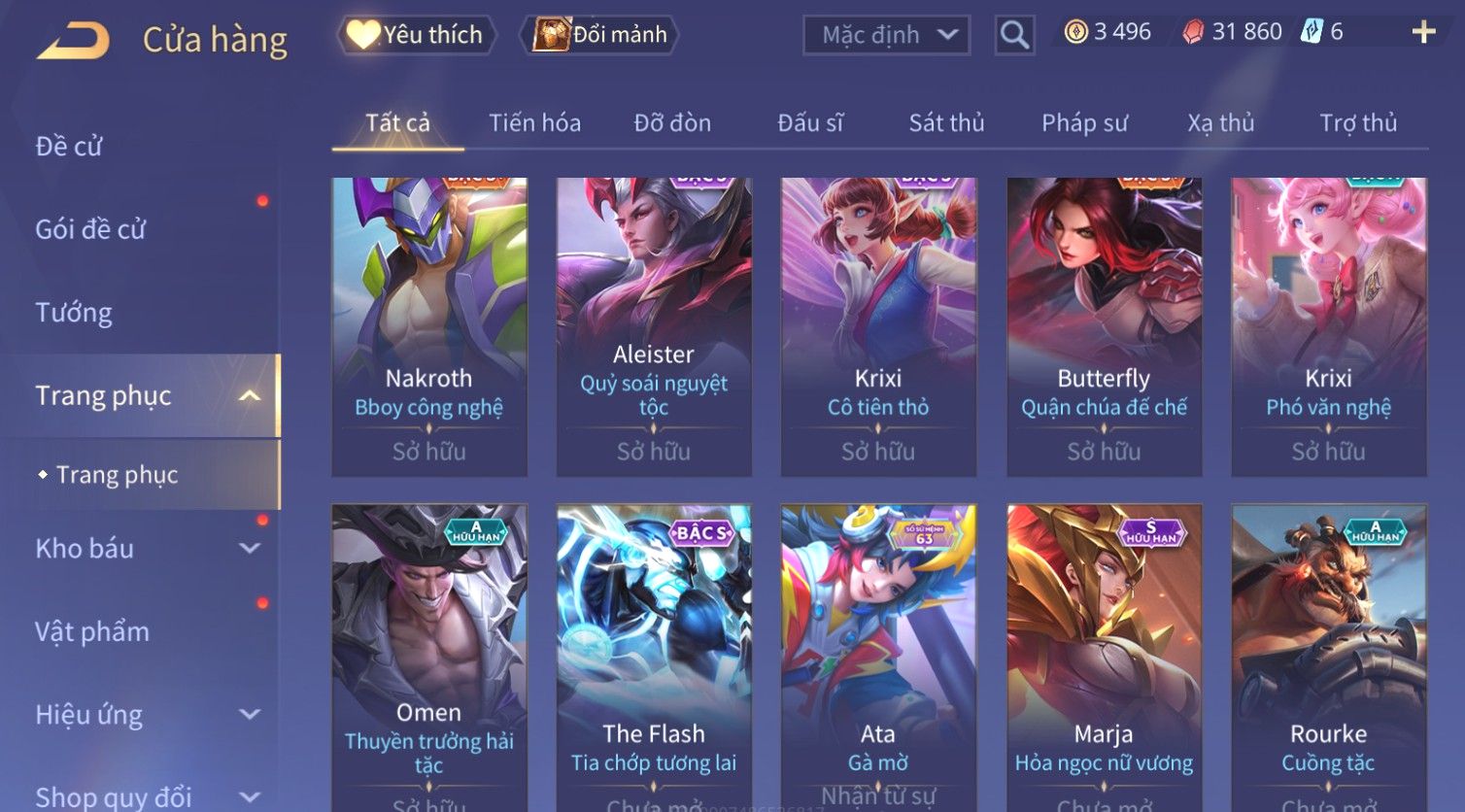Click the golden back arrow icon
This screenshot has width=1465, height=812.
point(73,40)
